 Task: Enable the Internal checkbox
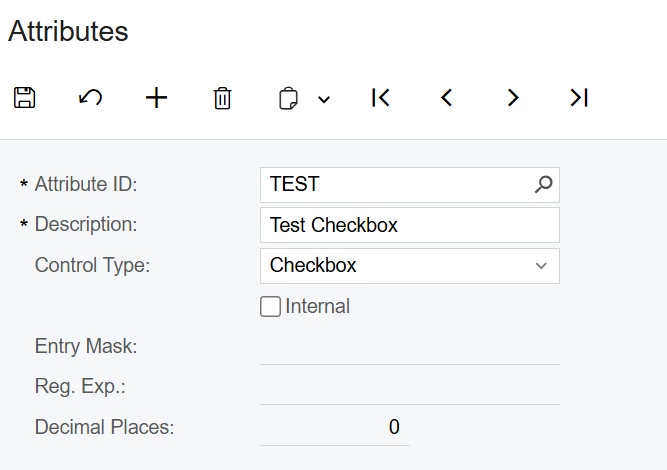270,307
